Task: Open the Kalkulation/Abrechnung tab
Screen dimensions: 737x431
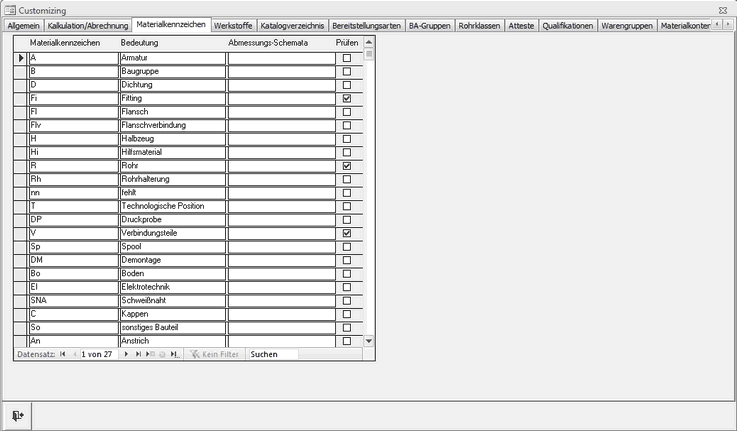Action: pyautogui.click(x=89, y=24)
